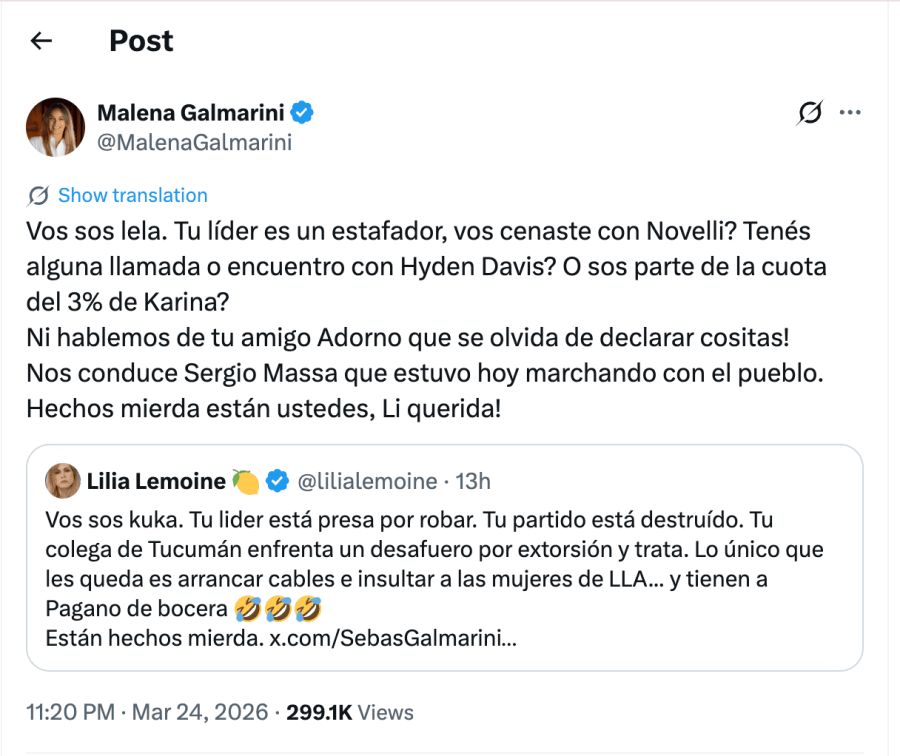Screen dimensions: 900x756
Task: Click the back arrow to exit the post
Action: [38, 40]
